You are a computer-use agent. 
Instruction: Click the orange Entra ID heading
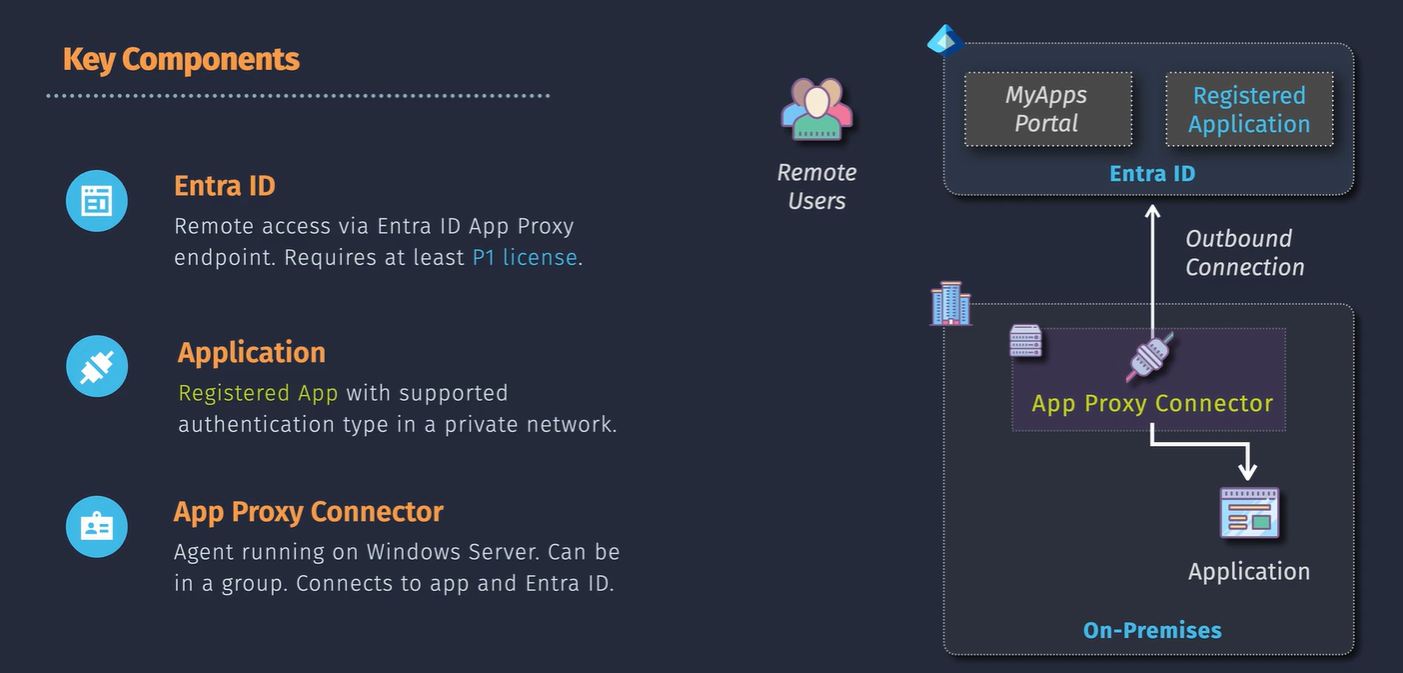[224, 186]
